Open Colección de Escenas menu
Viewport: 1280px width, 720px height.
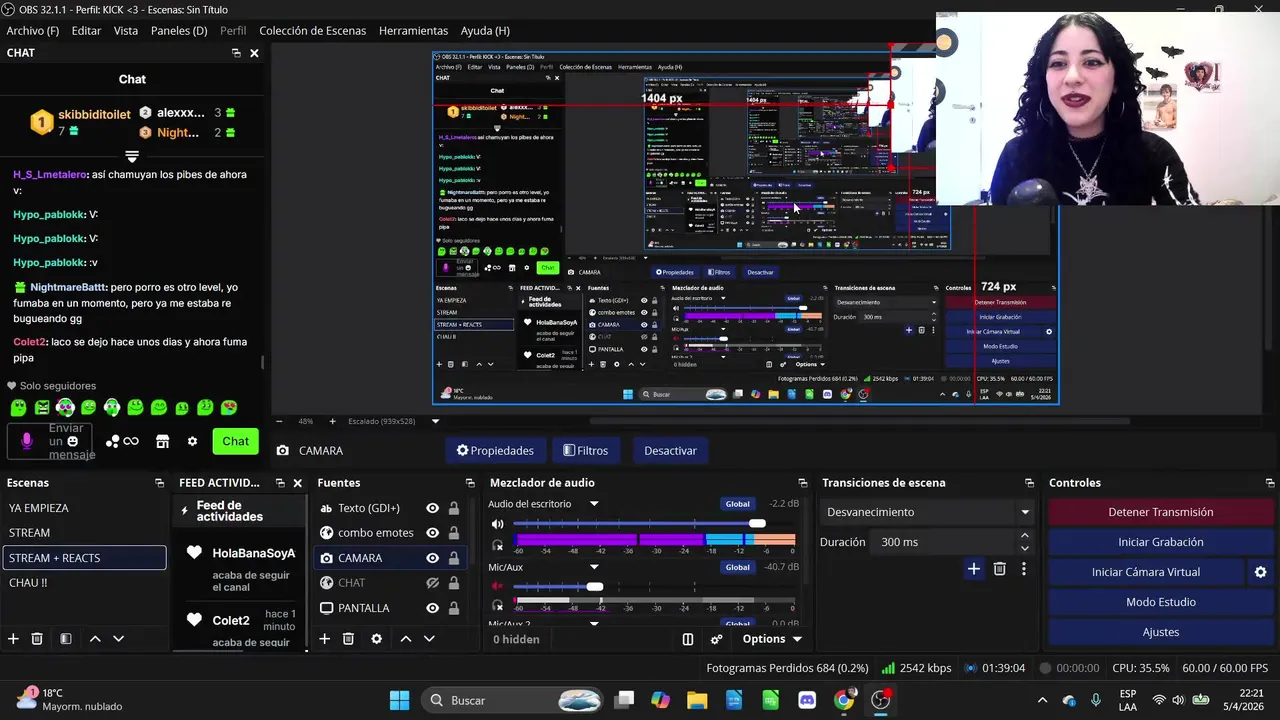[x=313, y=31]
